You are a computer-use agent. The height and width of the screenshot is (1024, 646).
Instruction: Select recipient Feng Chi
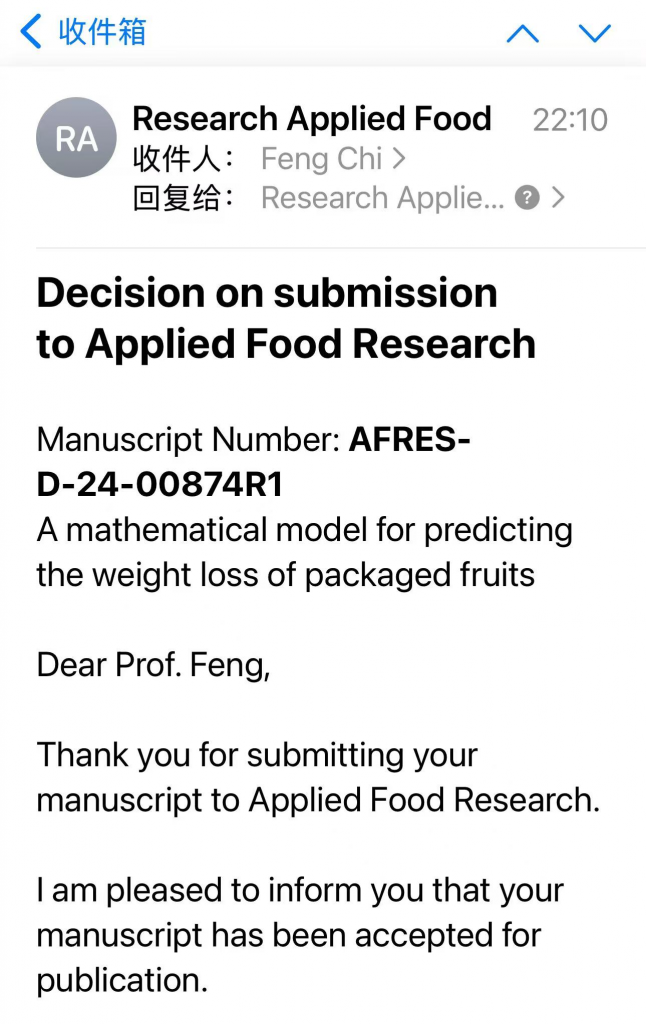pyautogui.click(x=321, y=159)
